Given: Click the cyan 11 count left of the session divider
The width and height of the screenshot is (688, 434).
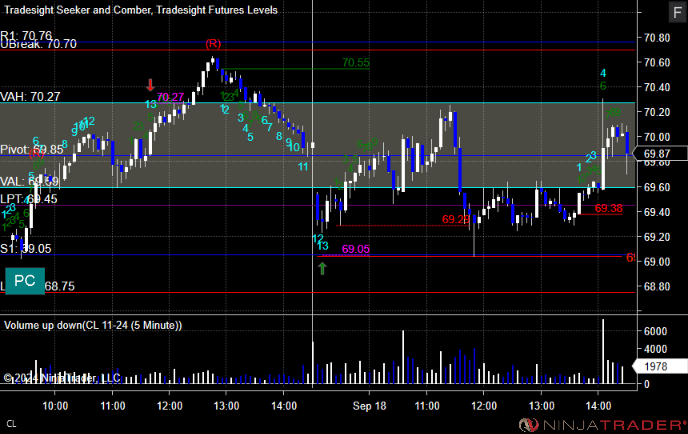Looking at the screenshot, I should pos(303,167).
